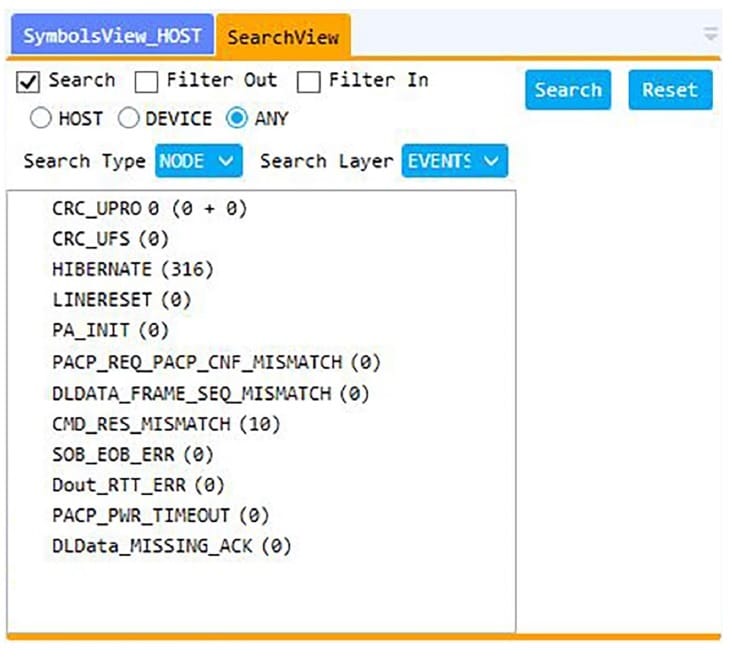Pick the LINERESET (0) event item

pyautogui.click(x=121, y=300)
